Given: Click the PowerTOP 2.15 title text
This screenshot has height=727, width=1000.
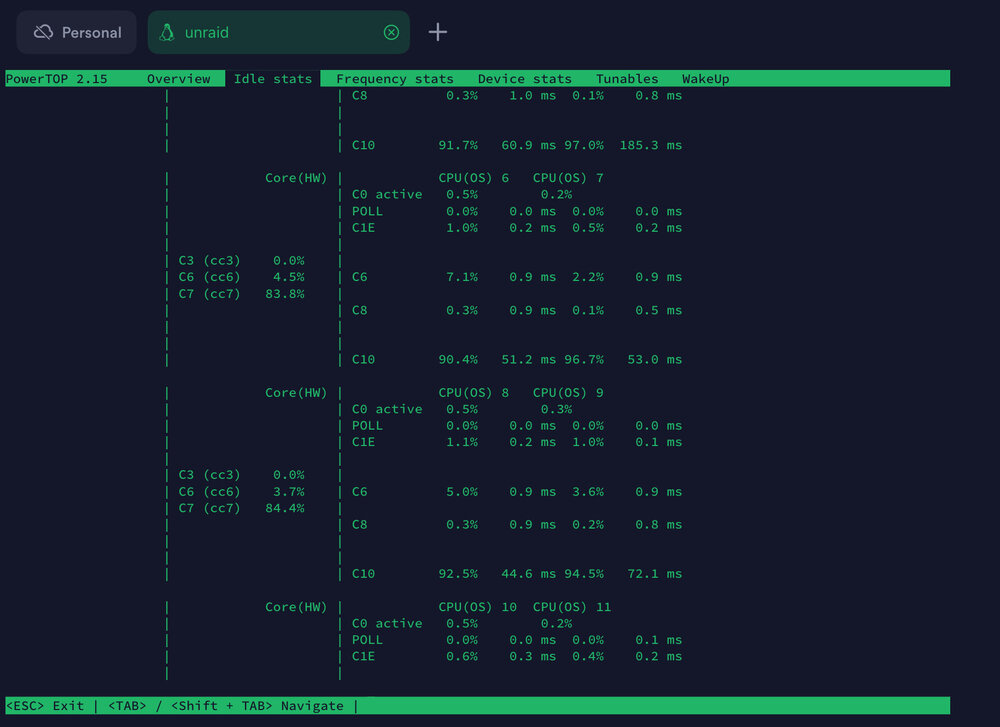Looking at the screenshot, I should pyautogui.click(x=56, y=79).
